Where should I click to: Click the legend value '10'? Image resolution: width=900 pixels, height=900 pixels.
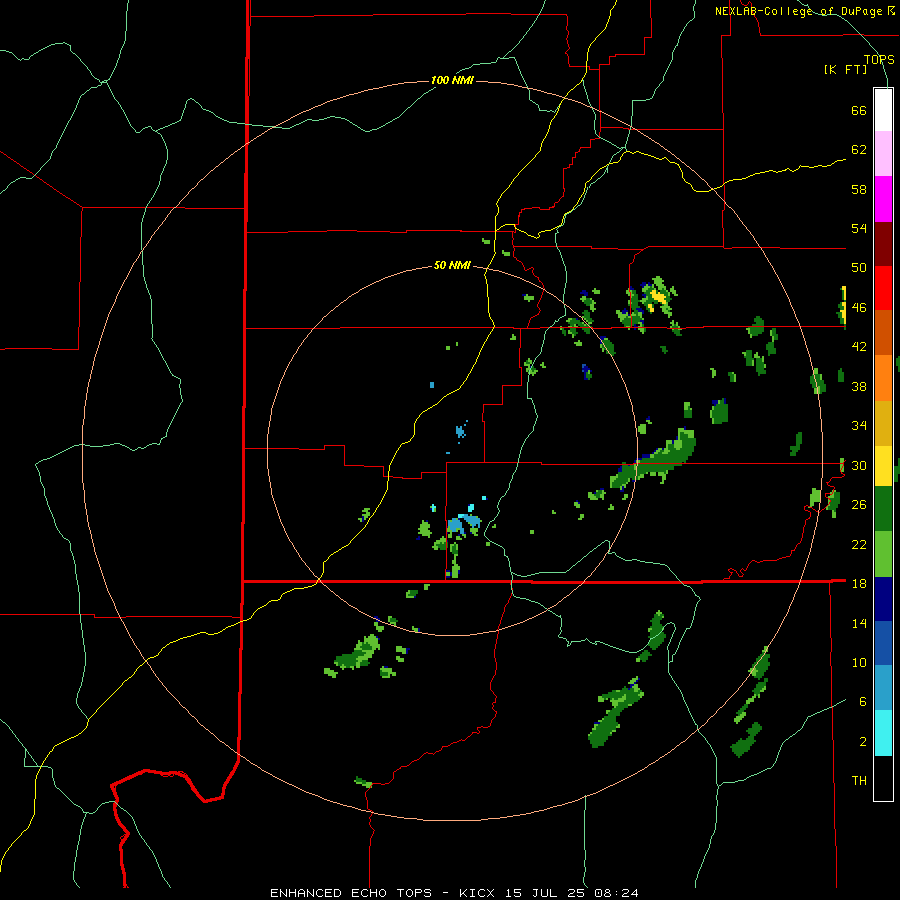[x=859, y=662]
